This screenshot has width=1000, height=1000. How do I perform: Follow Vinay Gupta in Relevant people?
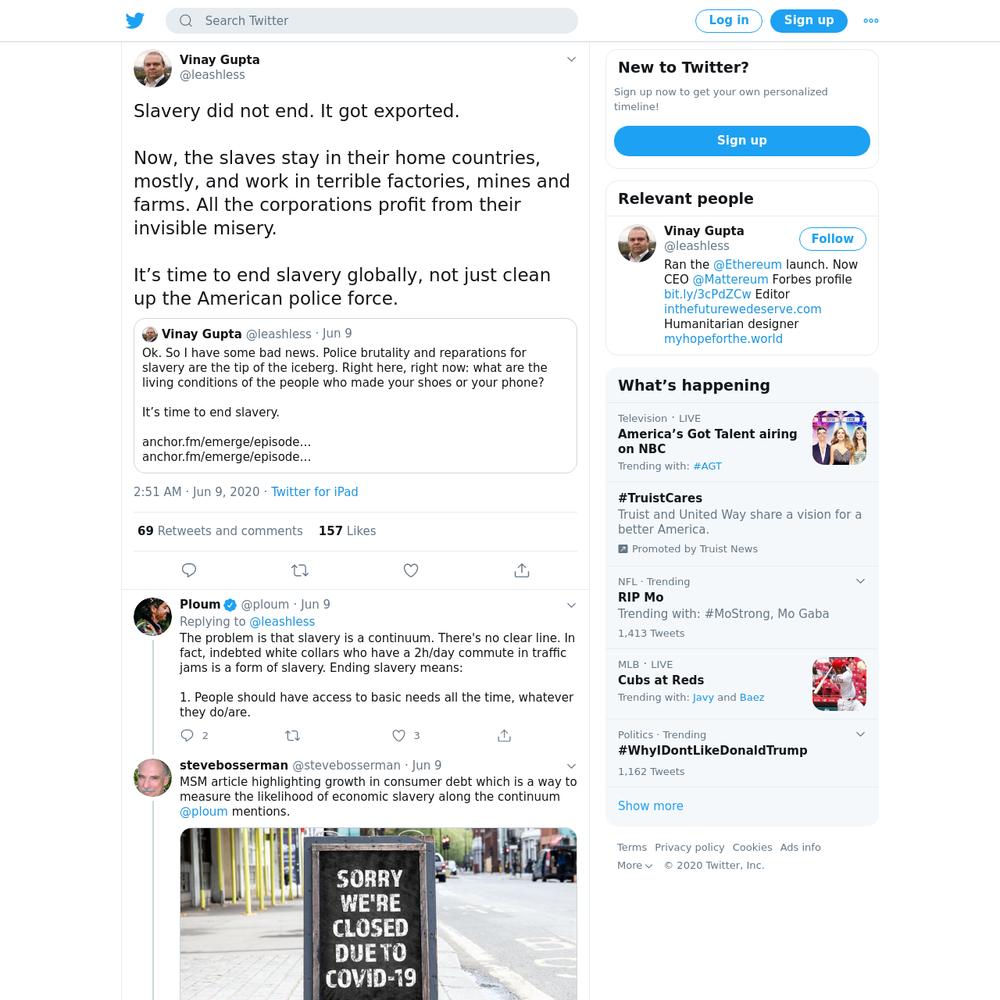[832, 239]
